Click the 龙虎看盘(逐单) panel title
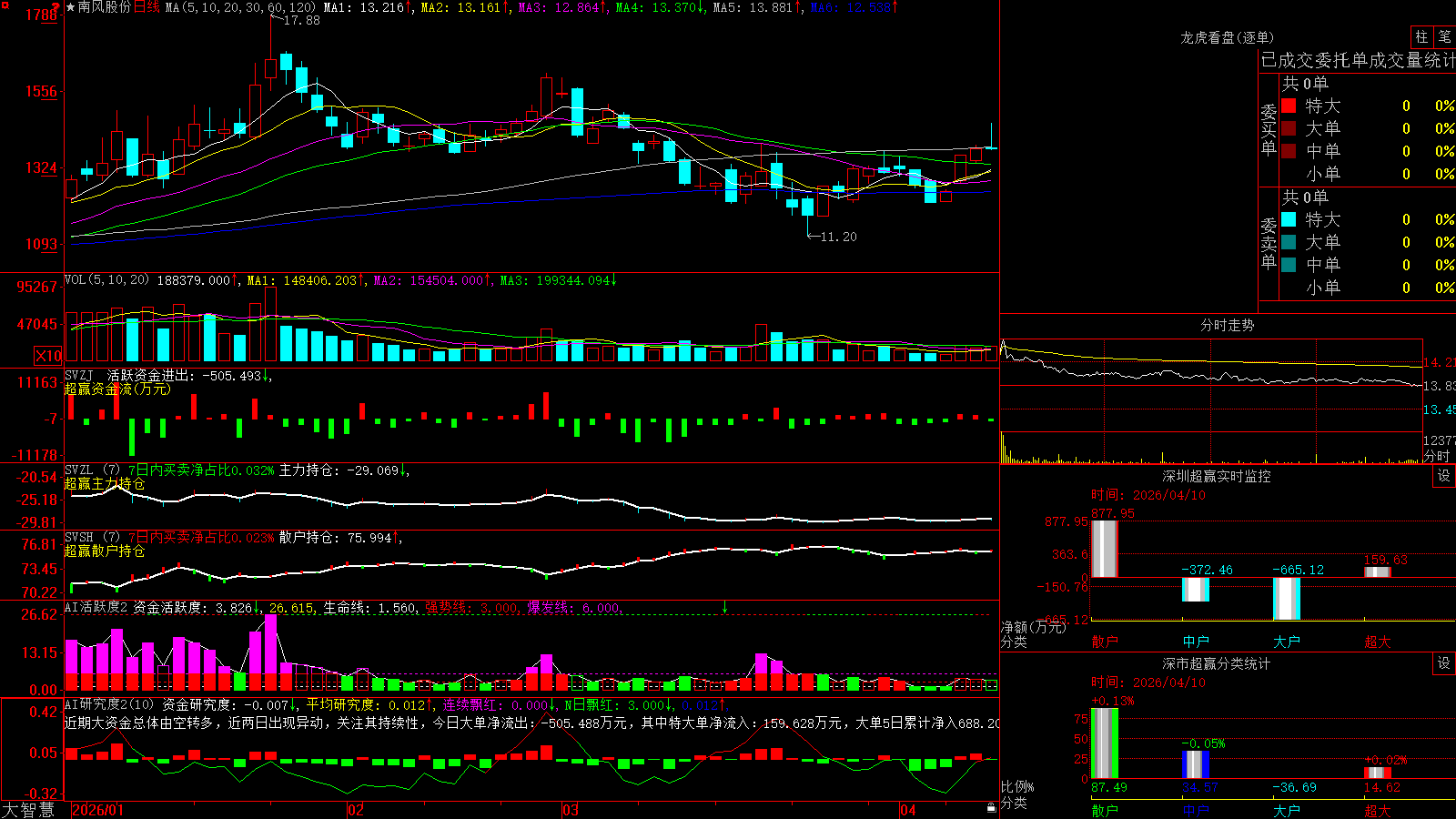This screenshot has height=819, width=1456. coord(1227,37)
